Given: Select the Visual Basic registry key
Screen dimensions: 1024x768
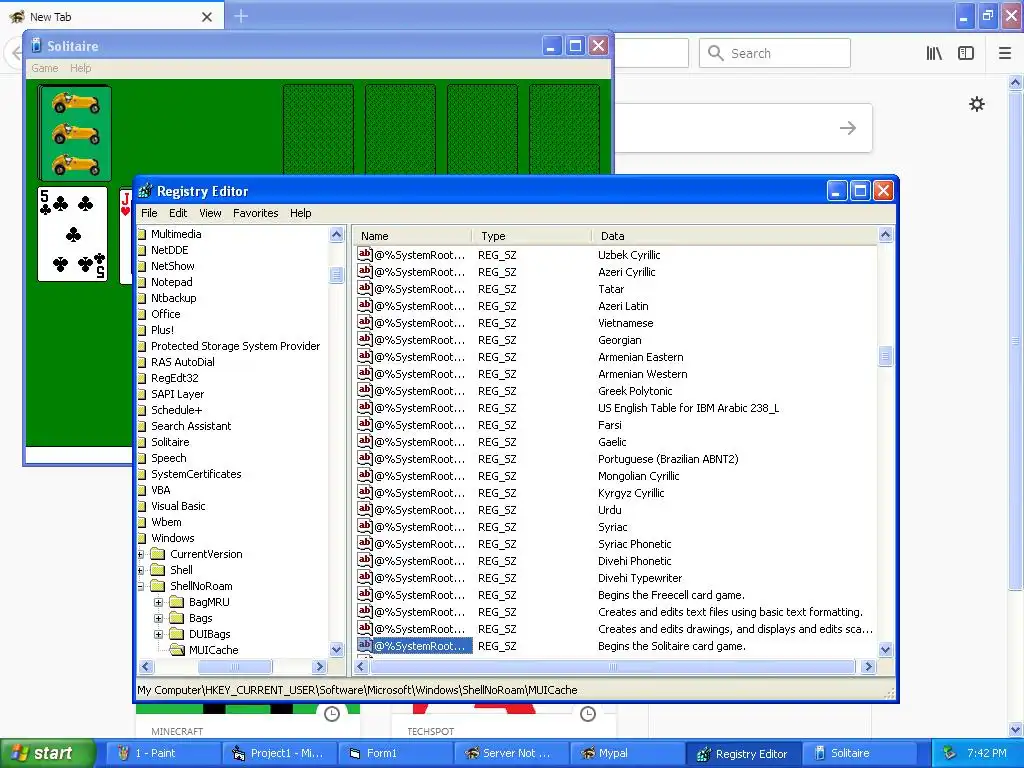Looking at the screenshot, I should [x=178, y=506].
